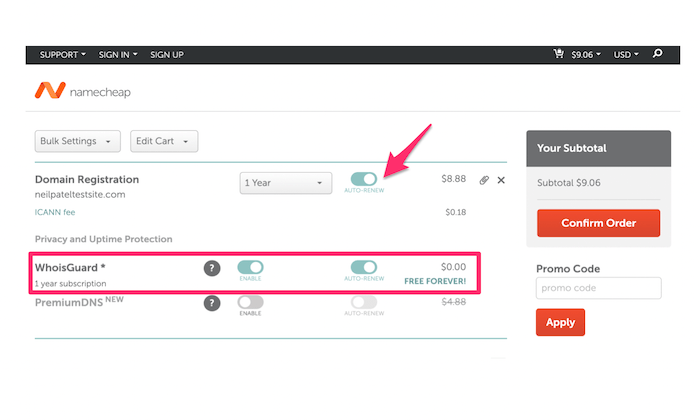Click the Namecheap logo
700x420 pixels.
click(x=83, y=91)
